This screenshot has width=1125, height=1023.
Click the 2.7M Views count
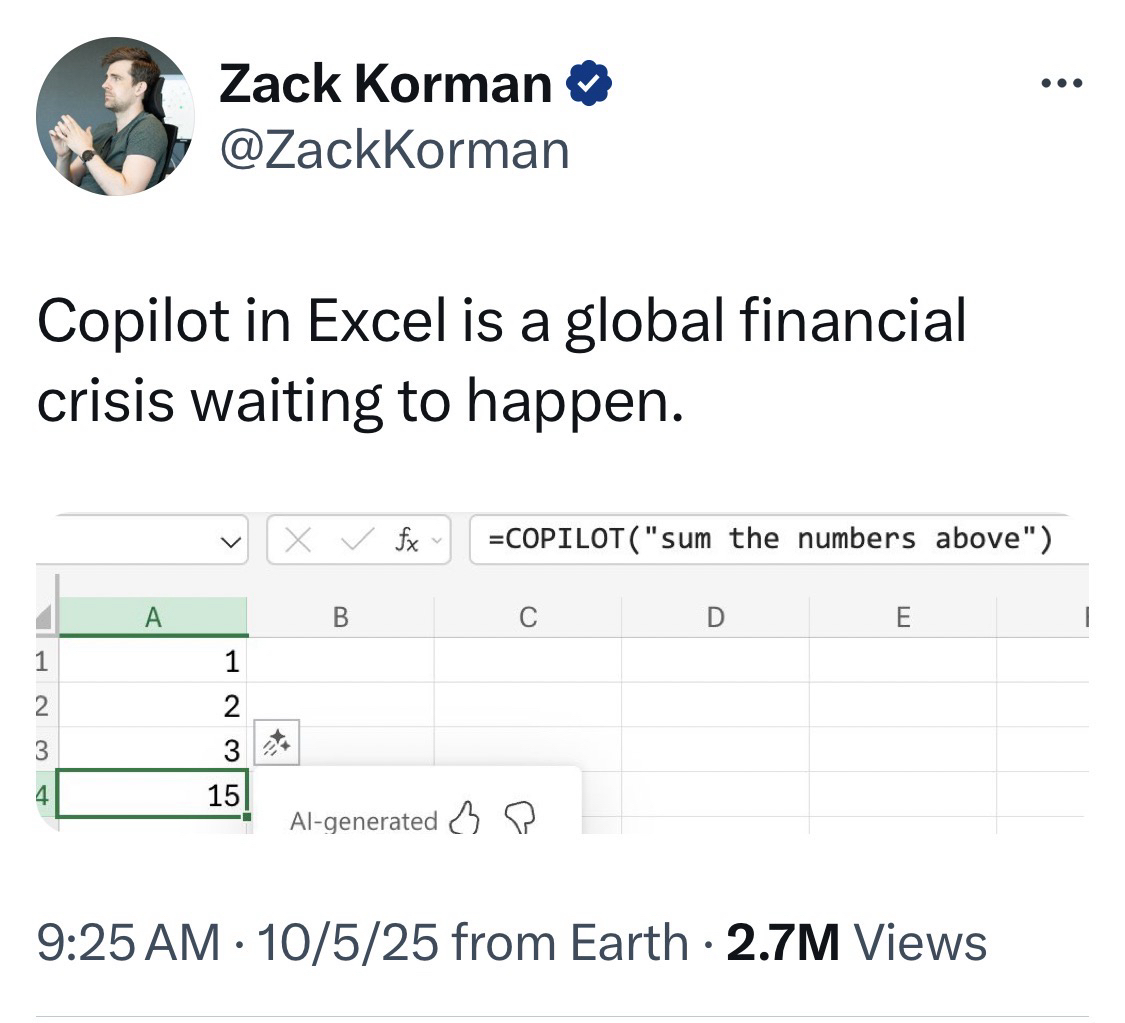tap(857, 942)
